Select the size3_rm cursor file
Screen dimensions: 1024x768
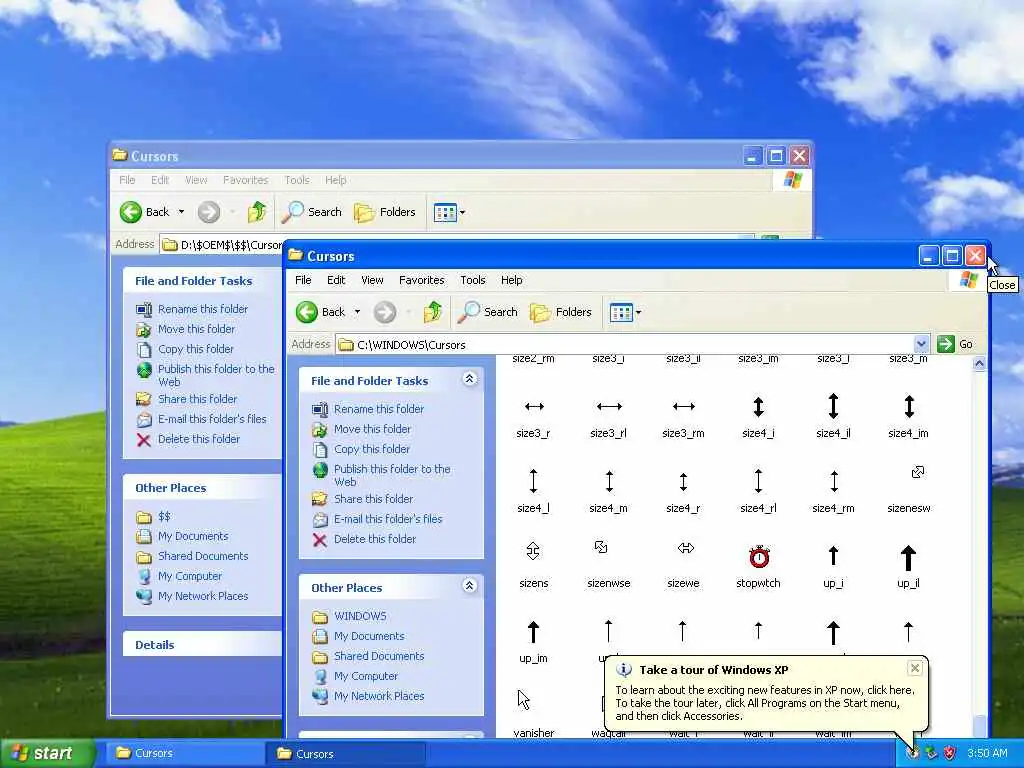point(683,417)
